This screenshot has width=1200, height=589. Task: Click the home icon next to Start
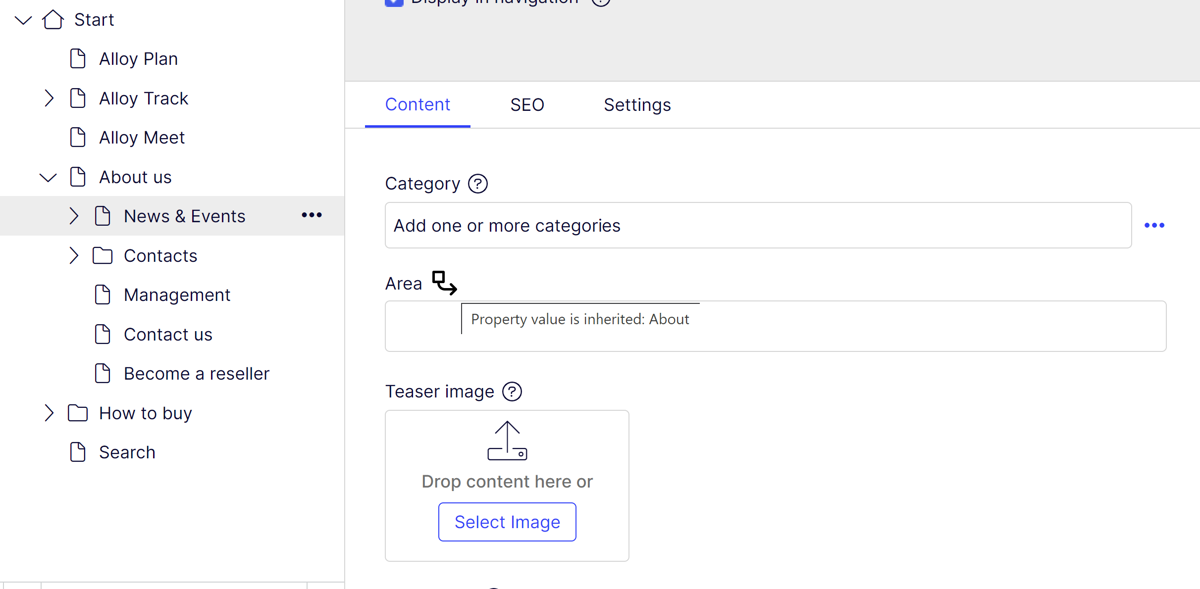54,19
